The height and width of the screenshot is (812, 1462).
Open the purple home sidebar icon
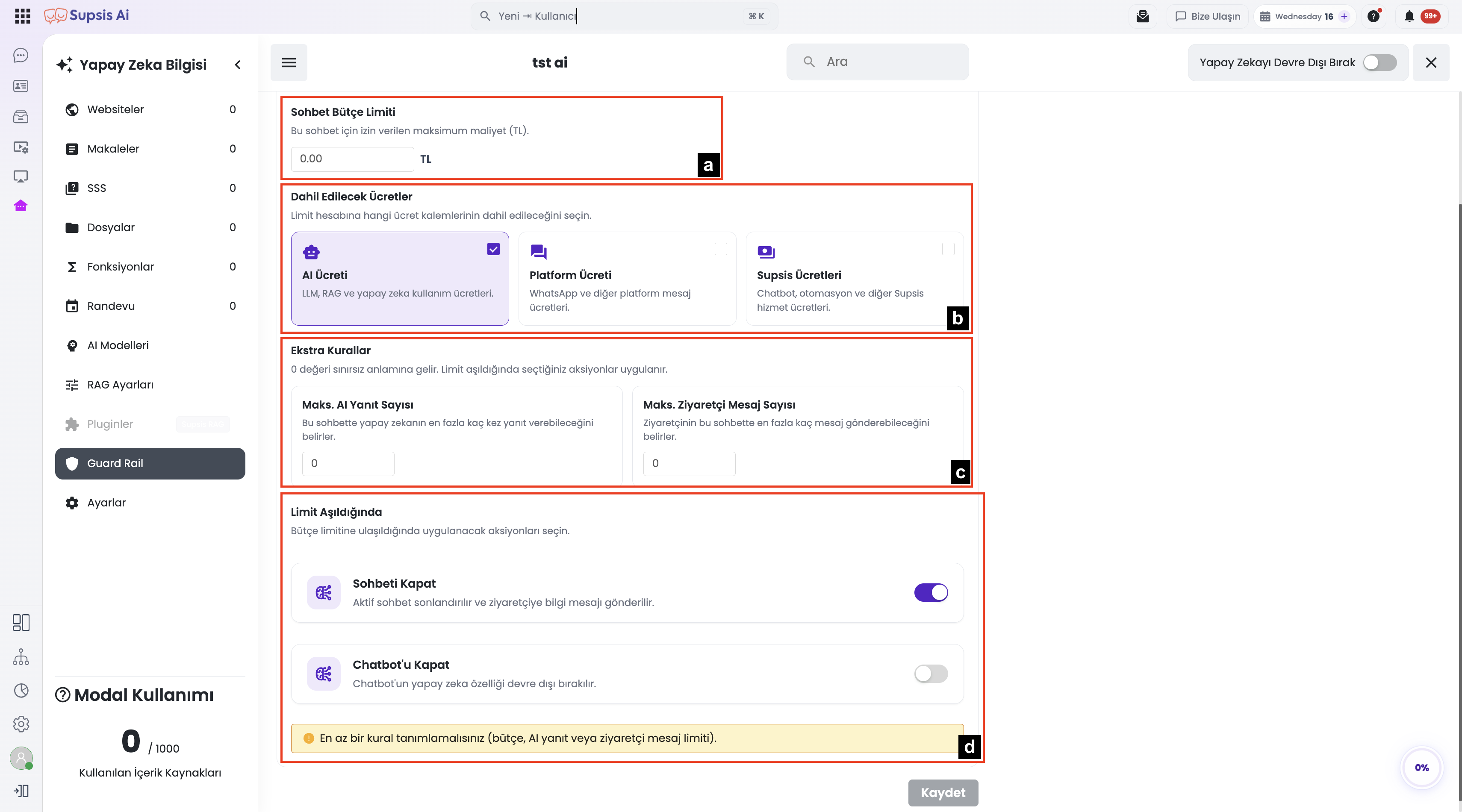(x=21, y=206)
